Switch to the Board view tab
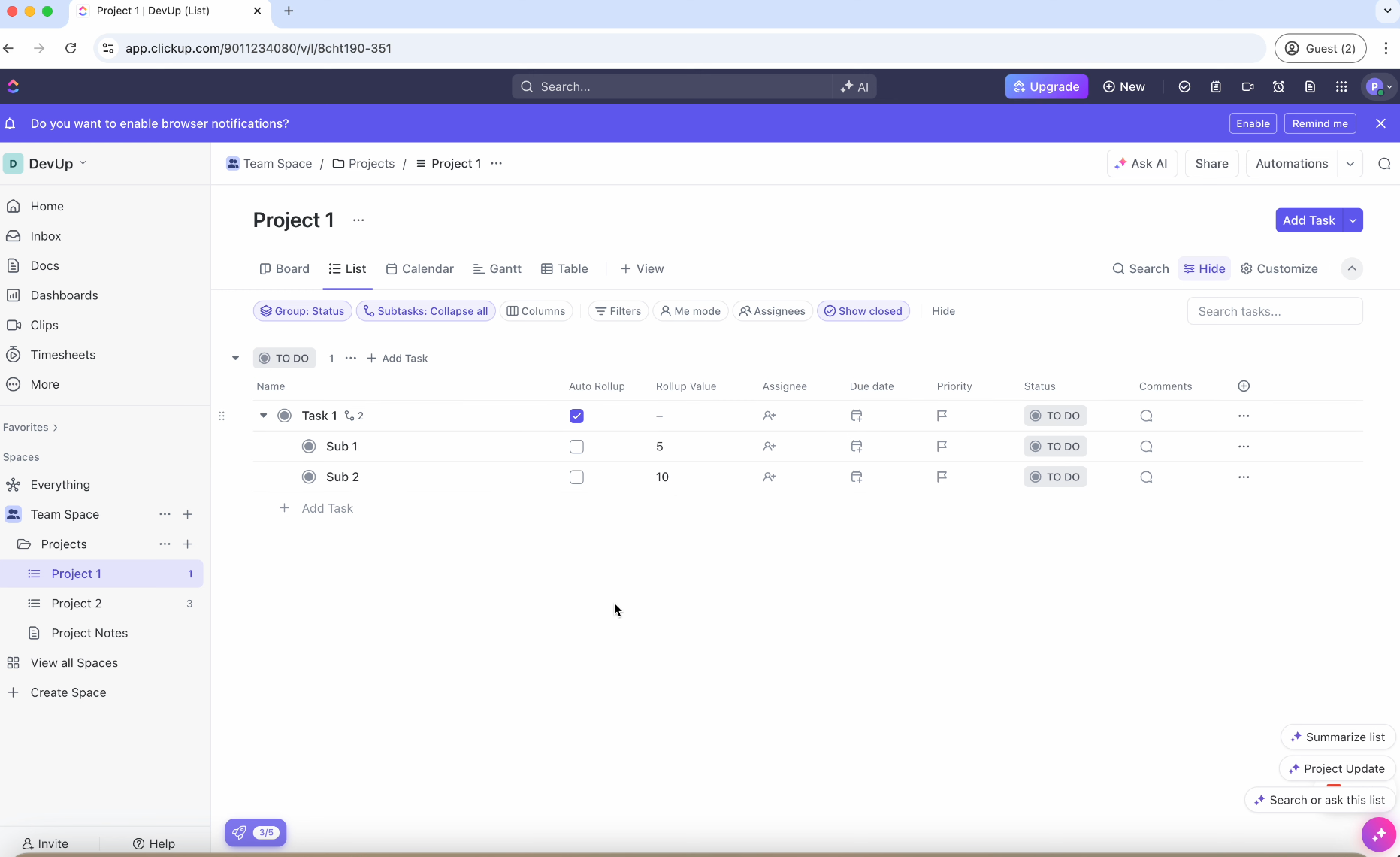The width and height of the screenshot is (1400, 857). coord(285,268)
